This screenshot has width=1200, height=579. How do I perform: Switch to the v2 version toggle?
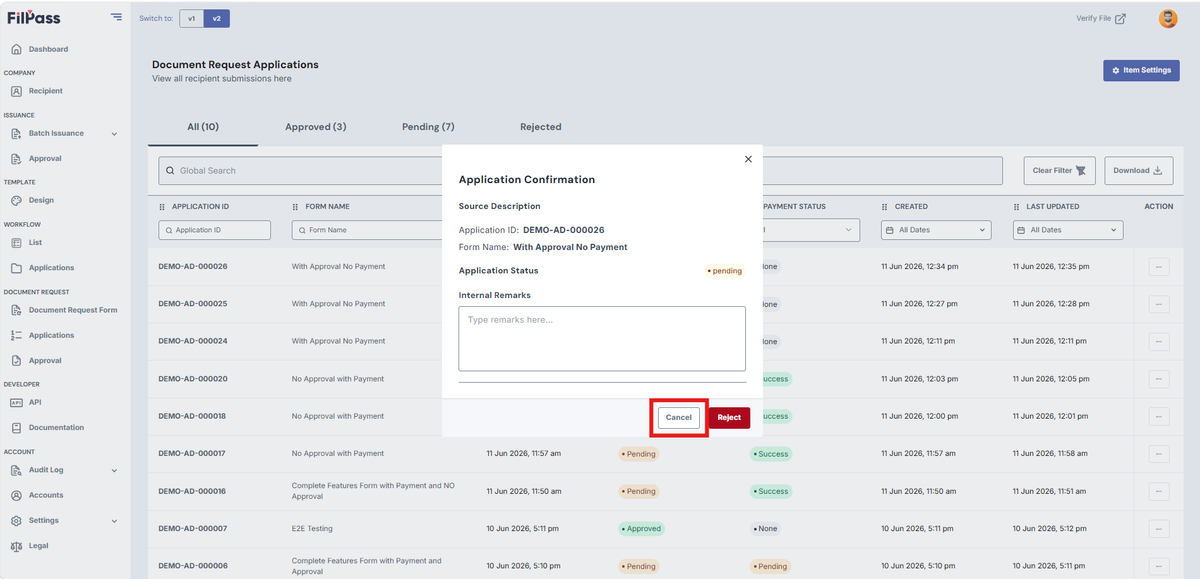[217, 18]
